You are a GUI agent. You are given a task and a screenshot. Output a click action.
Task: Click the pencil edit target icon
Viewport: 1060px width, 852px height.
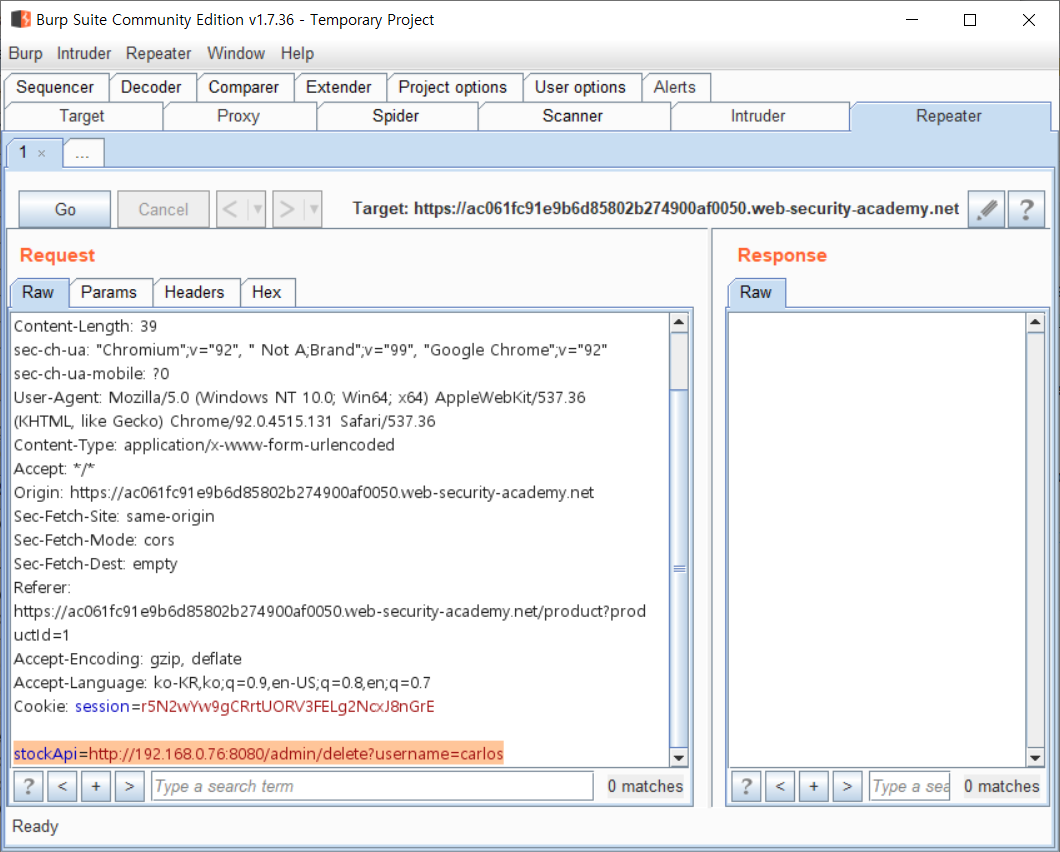point(986,209)
